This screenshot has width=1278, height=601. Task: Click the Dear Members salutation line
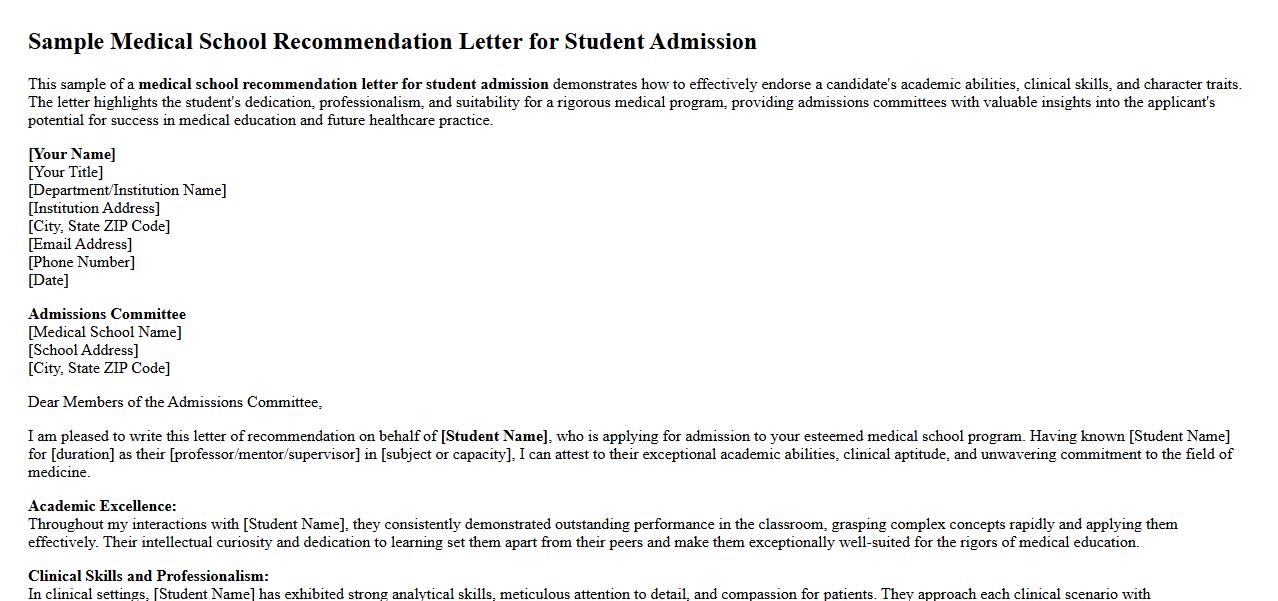[175, 402]
